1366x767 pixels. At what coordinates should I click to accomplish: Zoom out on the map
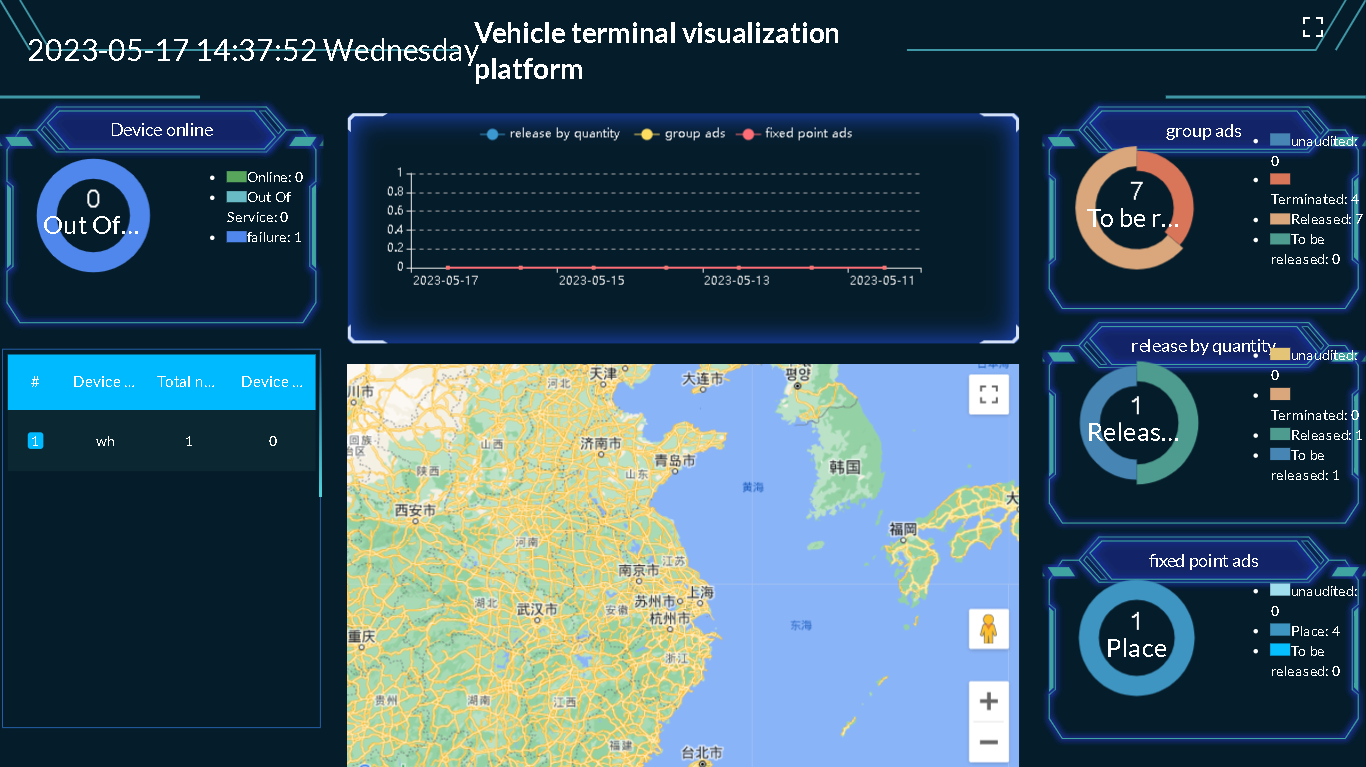988,742
